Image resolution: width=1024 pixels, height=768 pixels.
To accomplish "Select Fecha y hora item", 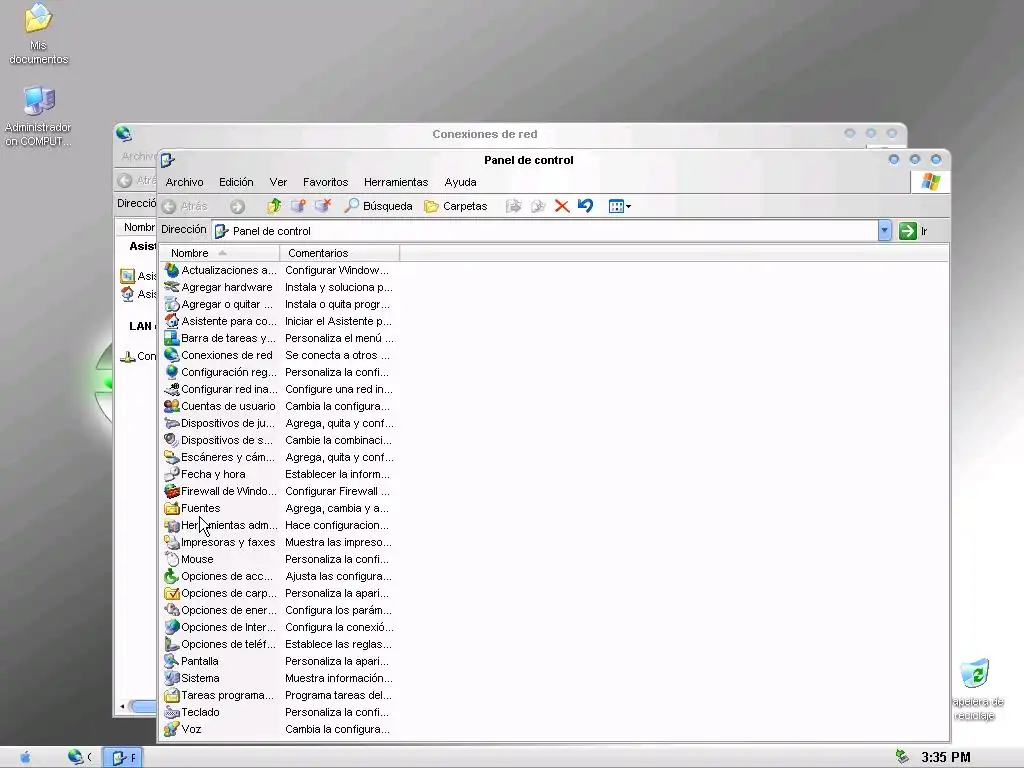I will click(x=205, y=473).
